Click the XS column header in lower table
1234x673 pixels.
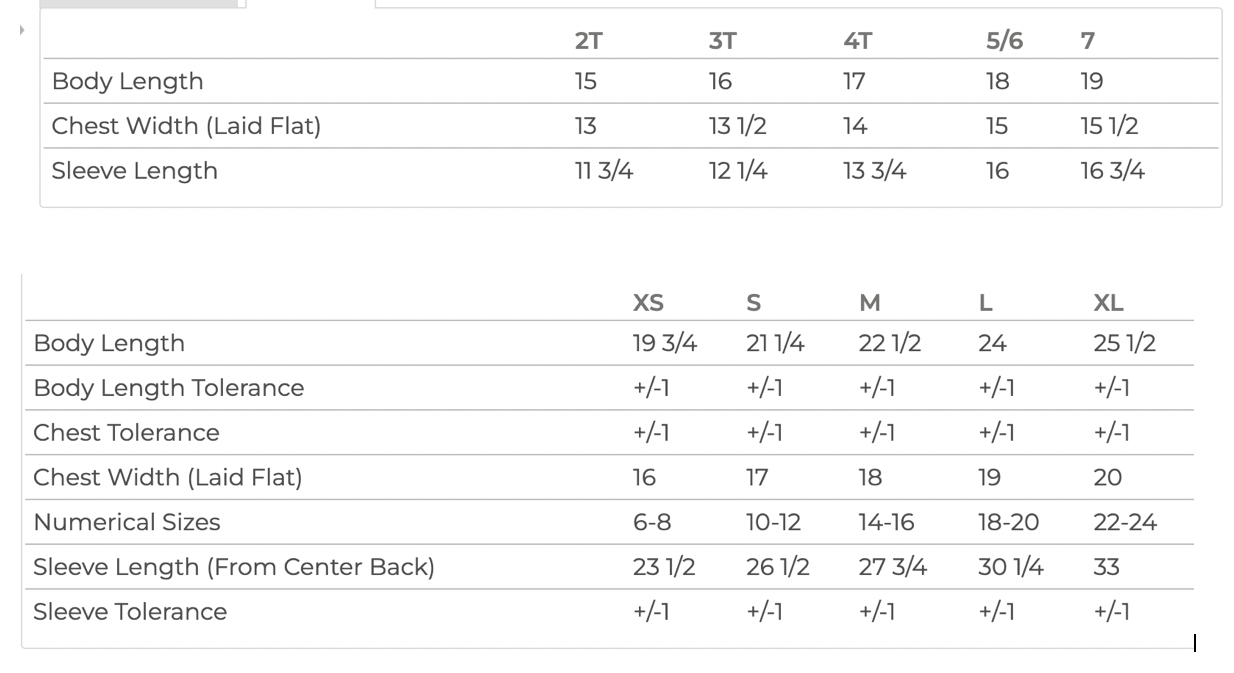coord(648,303)
